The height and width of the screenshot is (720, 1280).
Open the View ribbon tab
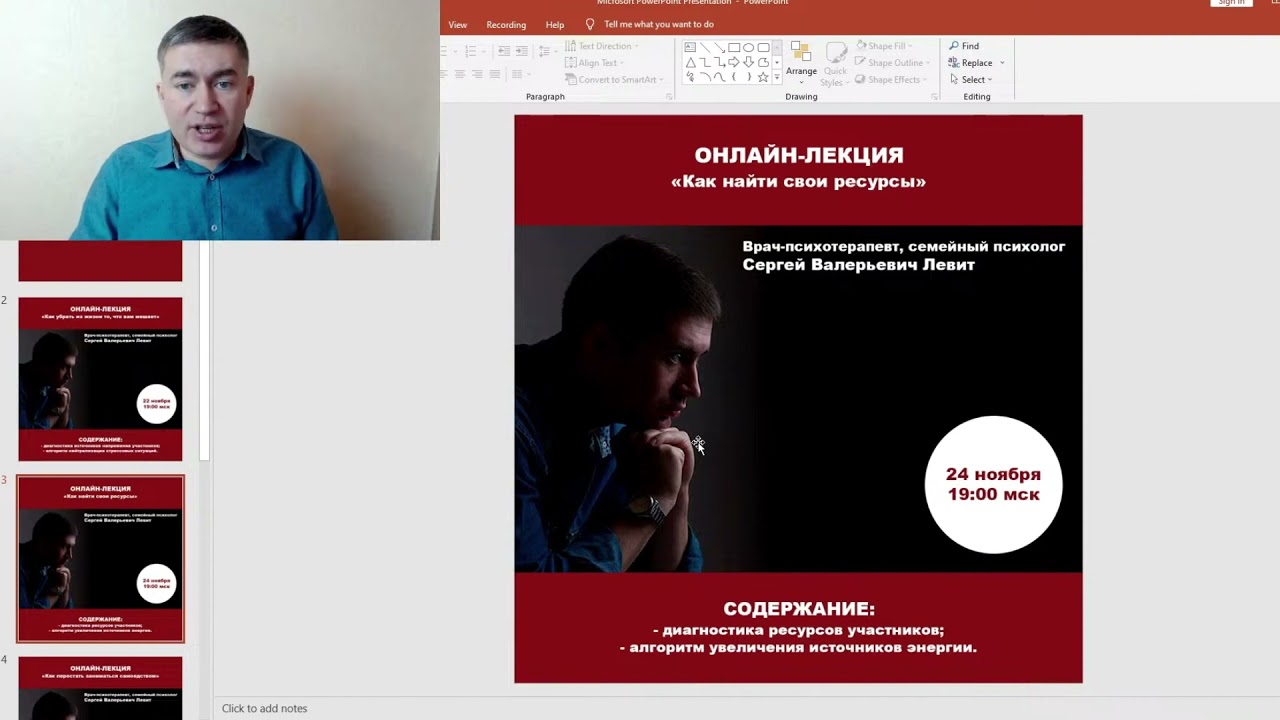[x=458, y=24]
